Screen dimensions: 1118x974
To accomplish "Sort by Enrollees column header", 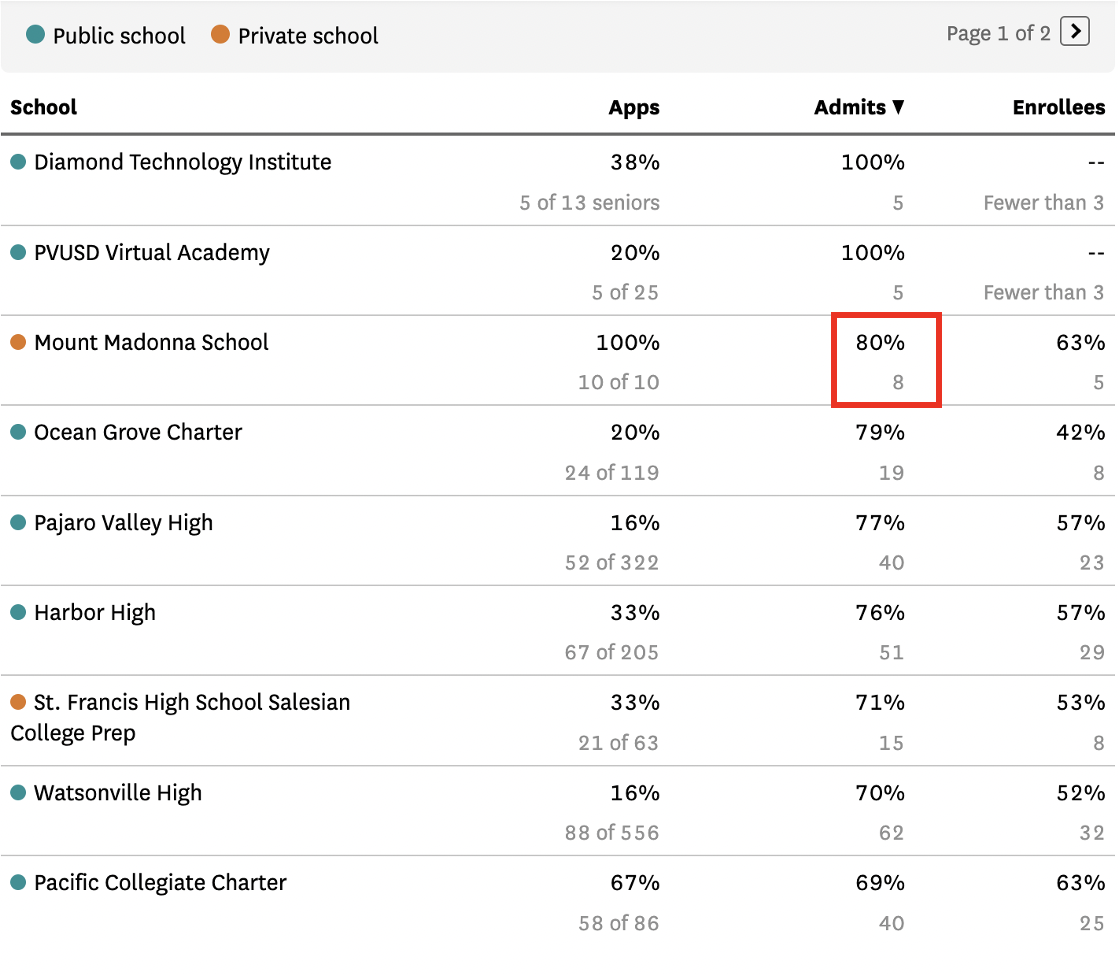I will coord(1059,107).
